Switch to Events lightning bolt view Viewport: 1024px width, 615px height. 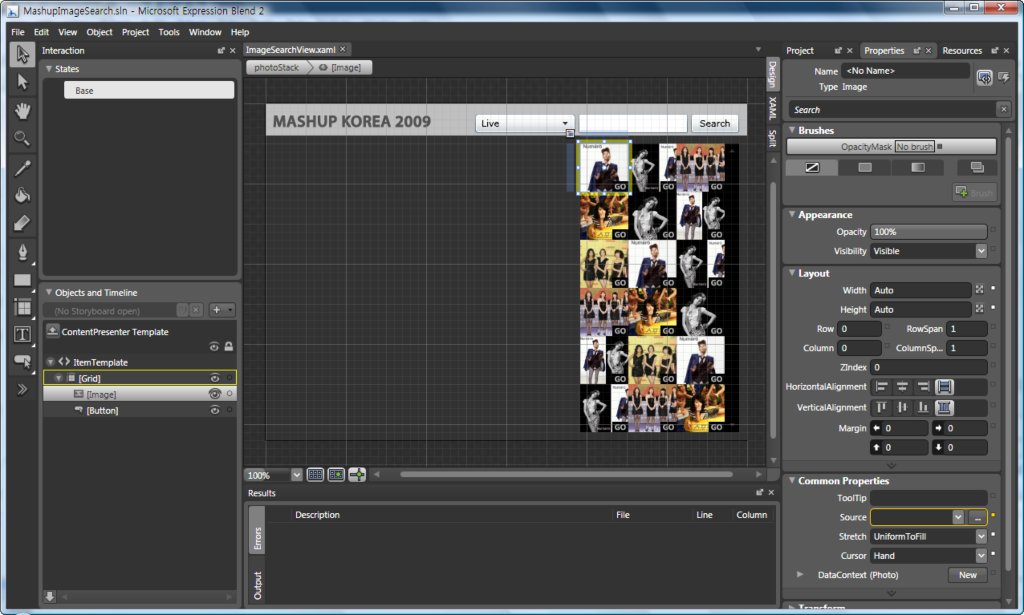tap(1003, 78)
